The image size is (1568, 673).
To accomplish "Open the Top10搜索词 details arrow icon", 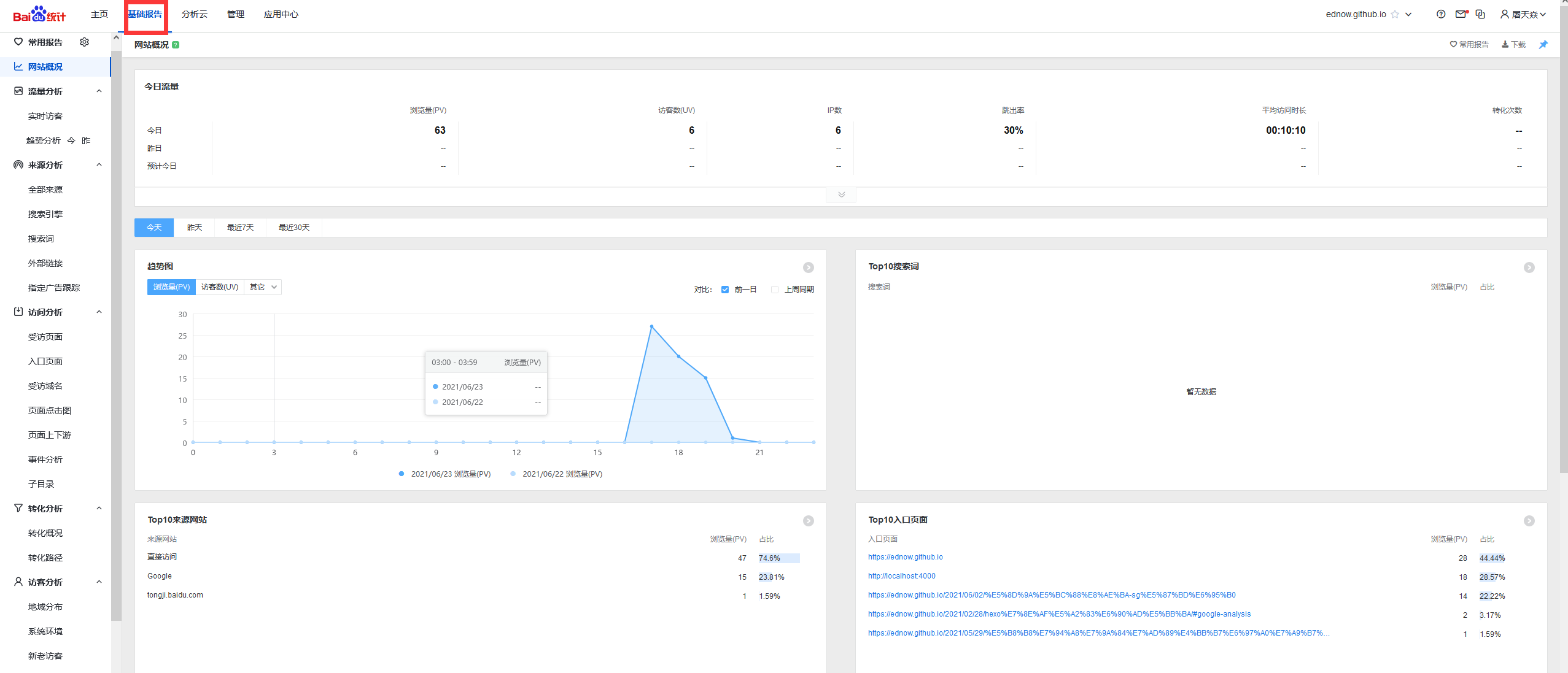I will pos(1529,267).
